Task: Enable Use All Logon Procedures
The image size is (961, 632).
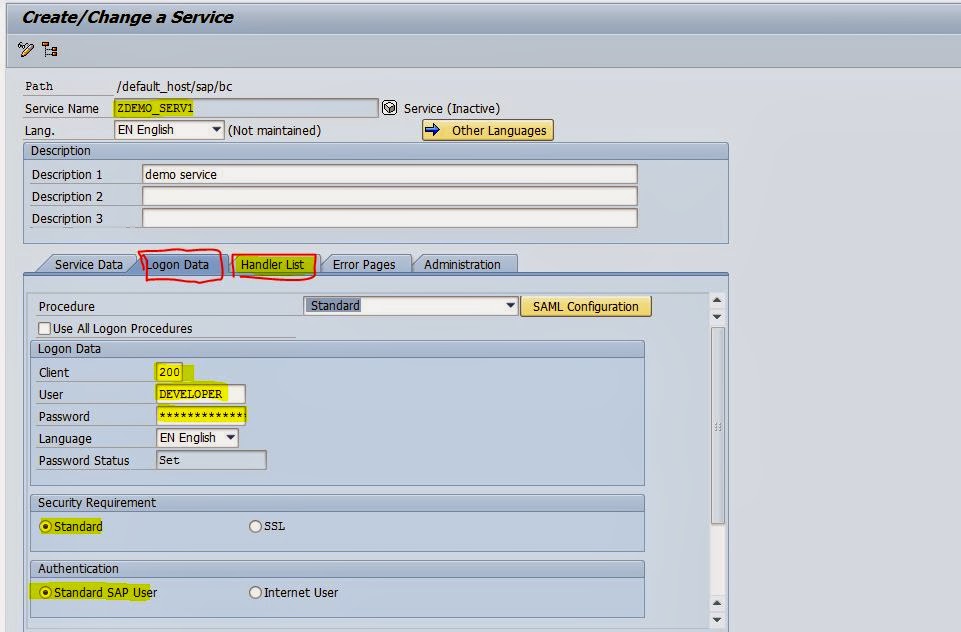Action: coord(44,328)
